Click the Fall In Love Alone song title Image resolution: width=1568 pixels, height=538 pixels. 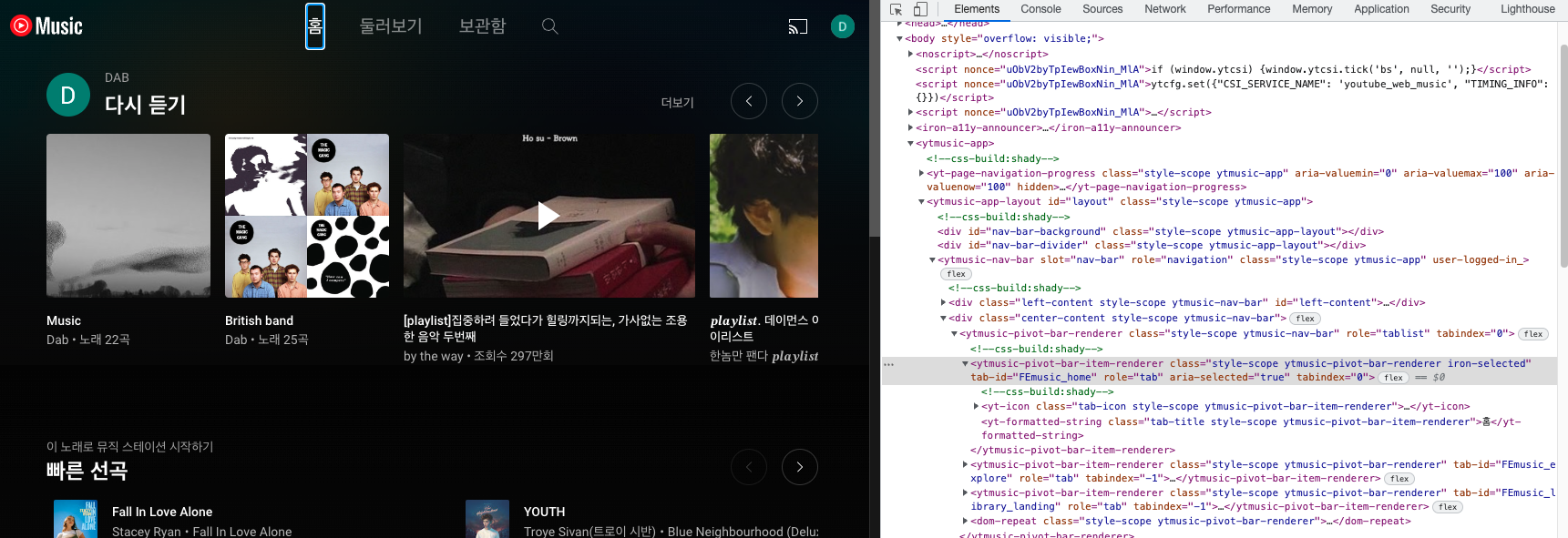tap(162, 512)
